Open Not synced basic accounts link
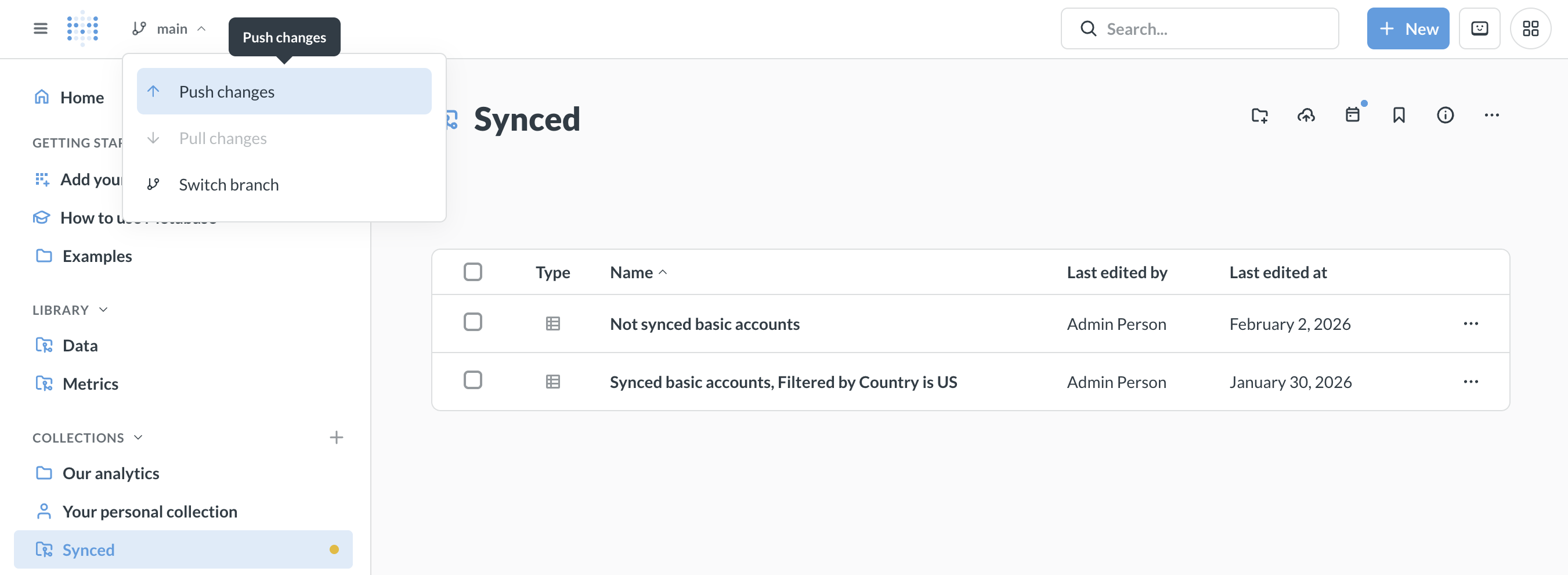Viewport: 1568px width, 575px height. pos(704,324)
